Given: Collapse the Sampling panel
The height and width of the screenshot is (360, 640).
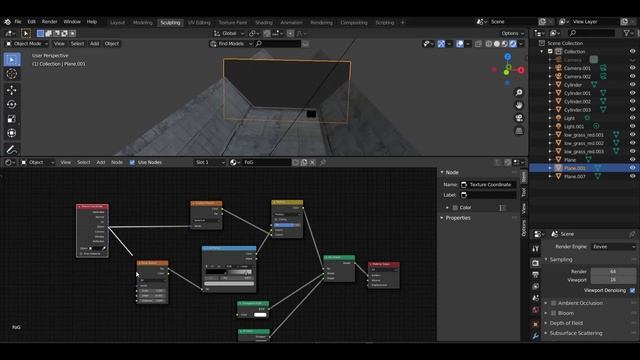Looking at the screenshot, I should pyautogui.click(x=561, y=260).
